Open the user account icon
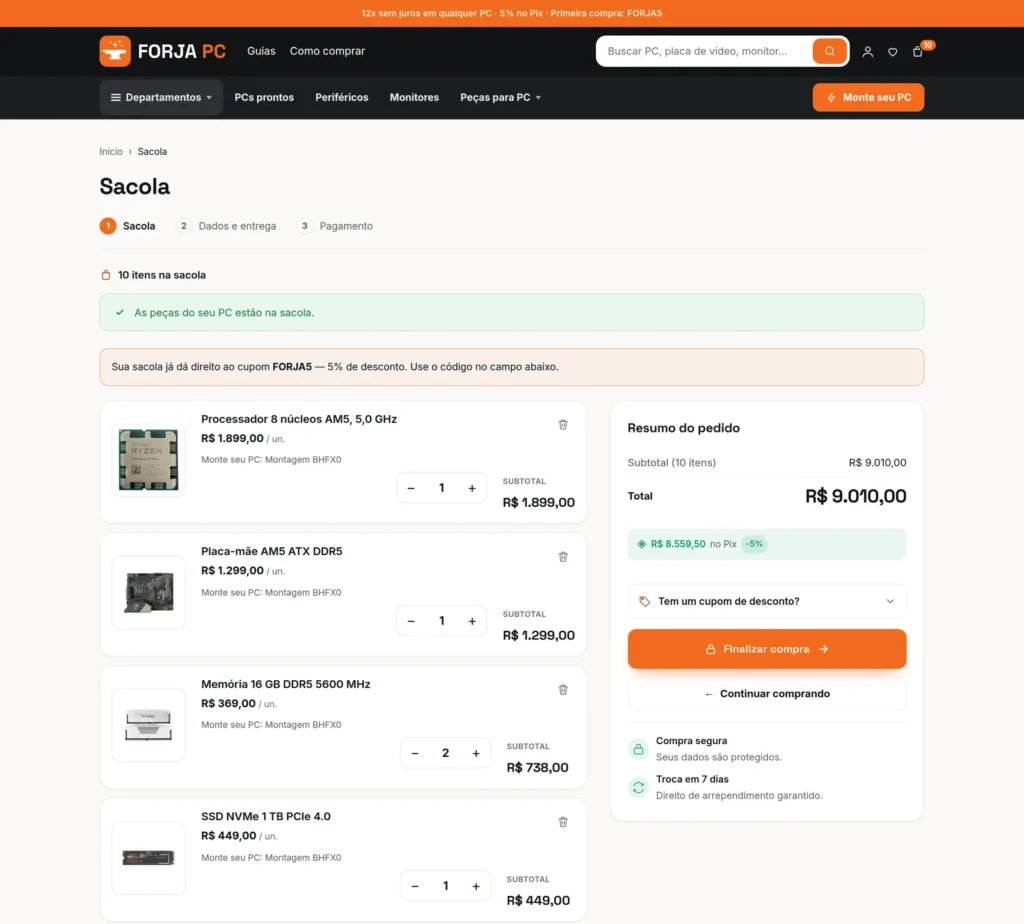Viewport: 1024px width, 924px height. point(867,52)
